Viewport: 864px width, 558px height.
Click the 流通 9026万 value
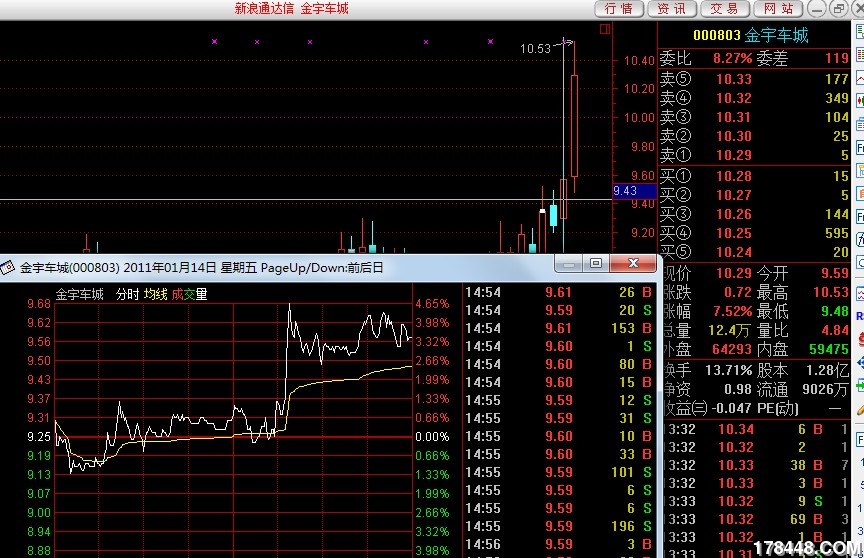[825, 389]
